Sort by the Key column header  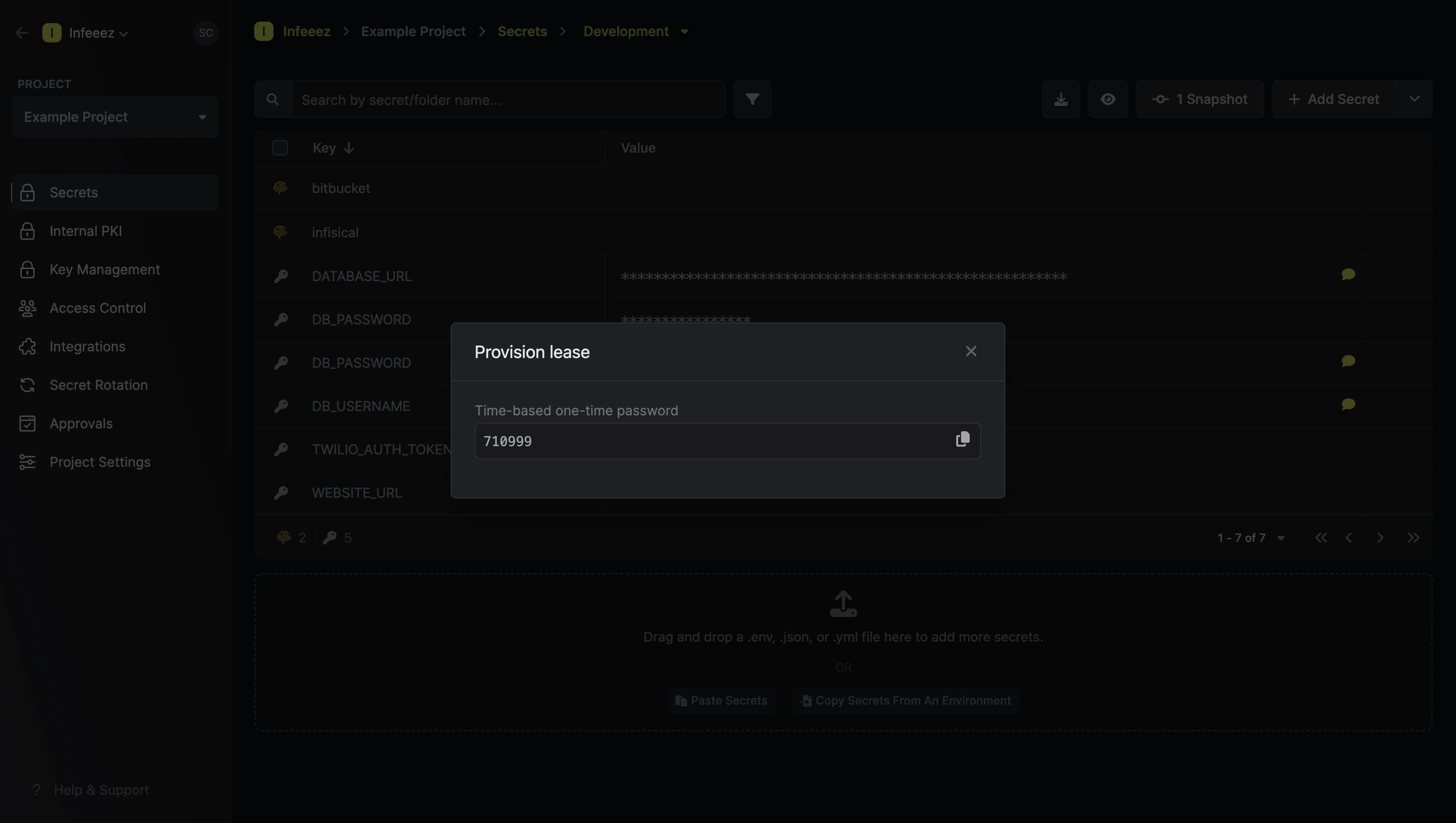pos(333,148)
